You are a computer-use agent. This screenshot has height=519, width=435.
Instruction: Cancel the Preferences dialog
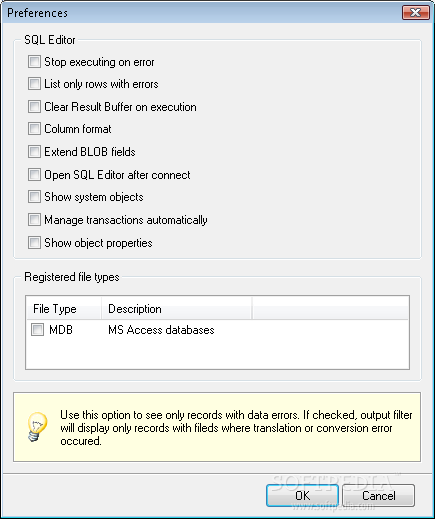pyautogui.click(x=379, y=496)
